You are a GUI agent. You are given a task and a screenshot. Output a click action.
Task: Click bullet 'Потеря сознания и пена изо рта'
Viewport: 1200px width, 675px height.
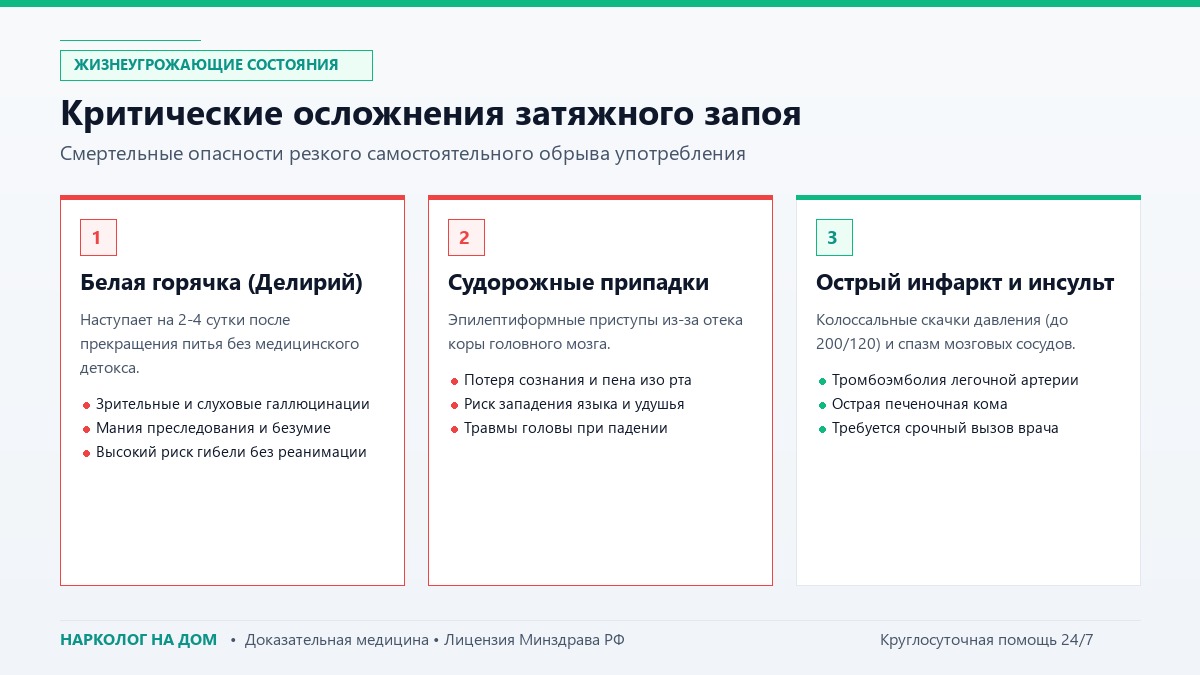coord(571,380)
